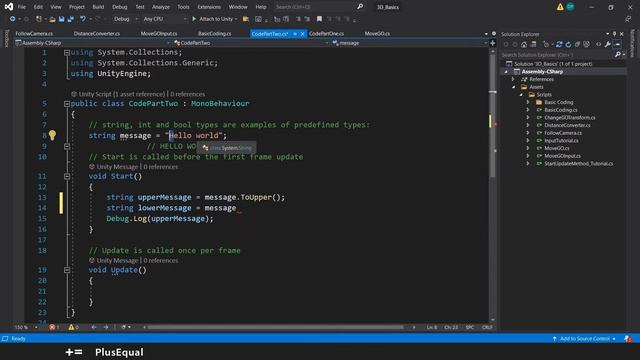Image resolution: width=640 pixels, height=360 pixels.
Task: Collapse the Start method on line 11
Action: click(x=67, y=176)
